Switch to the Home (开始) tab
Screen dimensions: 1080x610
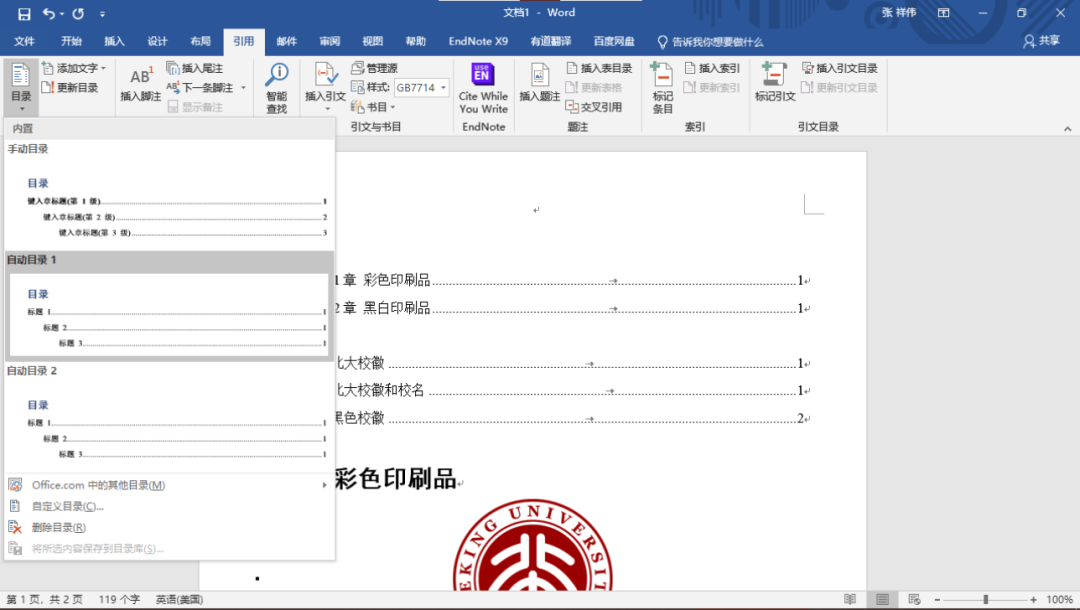click(x=71, y=41)
